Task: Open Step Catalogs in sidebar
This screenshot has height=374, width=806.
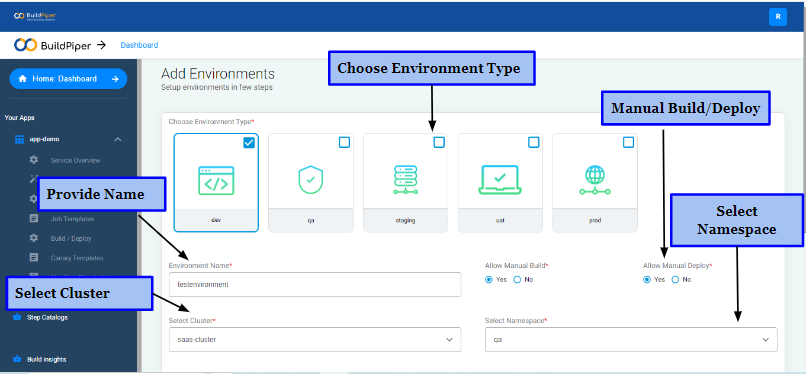Action: click(47, 317)
